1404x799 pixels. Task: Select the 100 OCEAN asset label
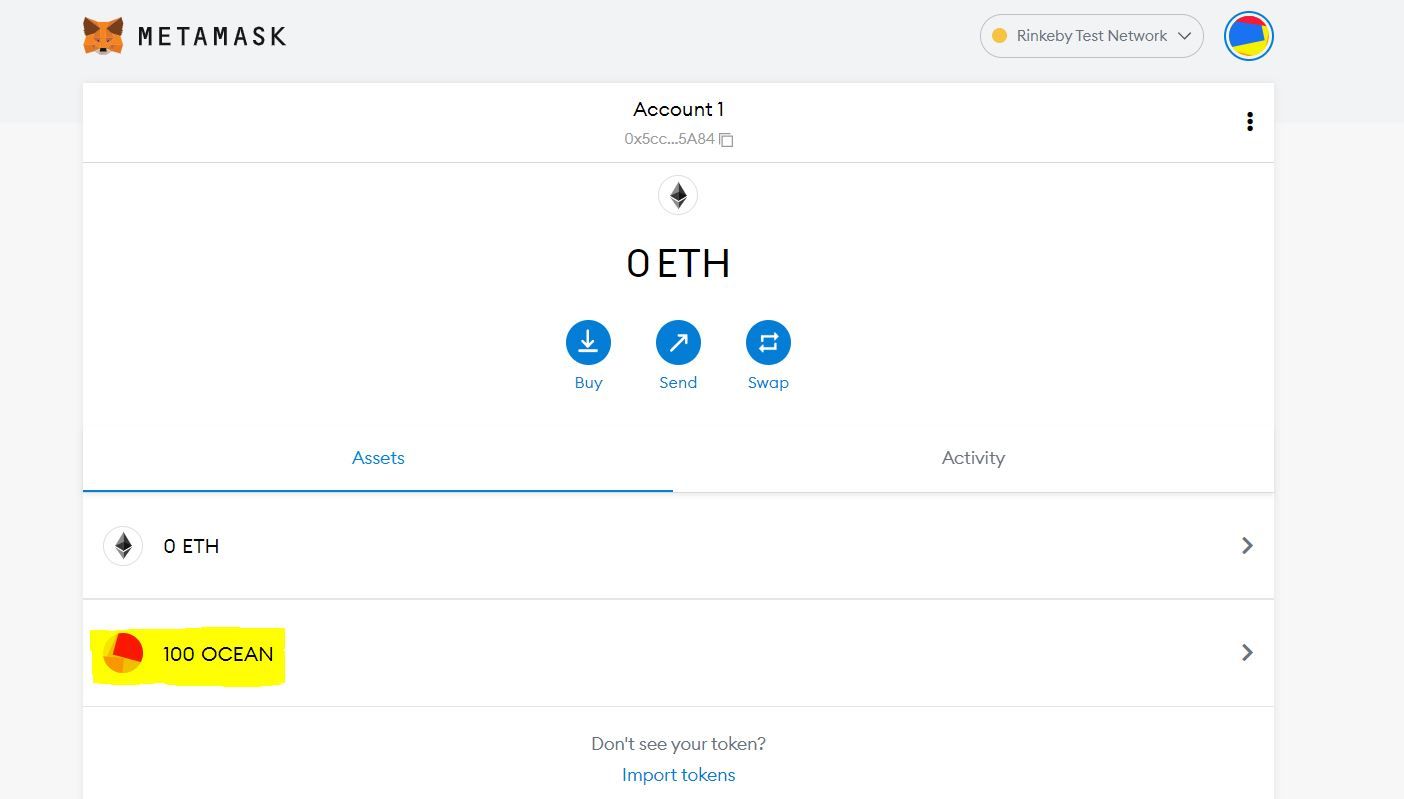tap(218, 654)
